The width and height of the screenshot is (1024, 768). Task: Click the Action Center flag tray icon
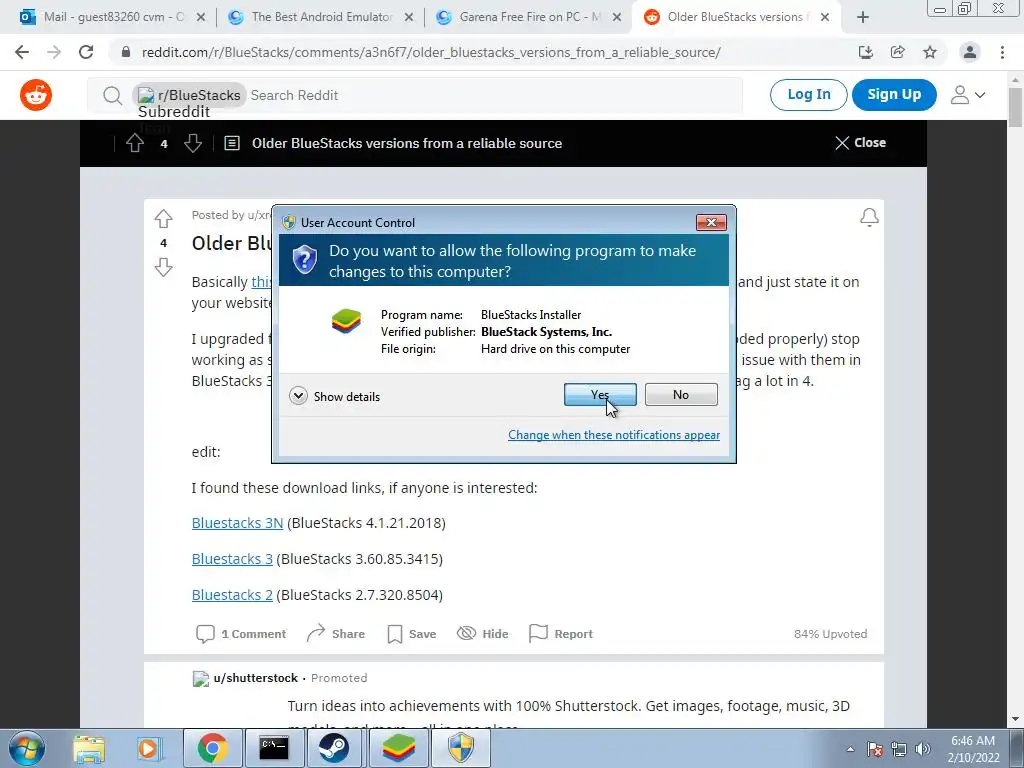(875, 749)
